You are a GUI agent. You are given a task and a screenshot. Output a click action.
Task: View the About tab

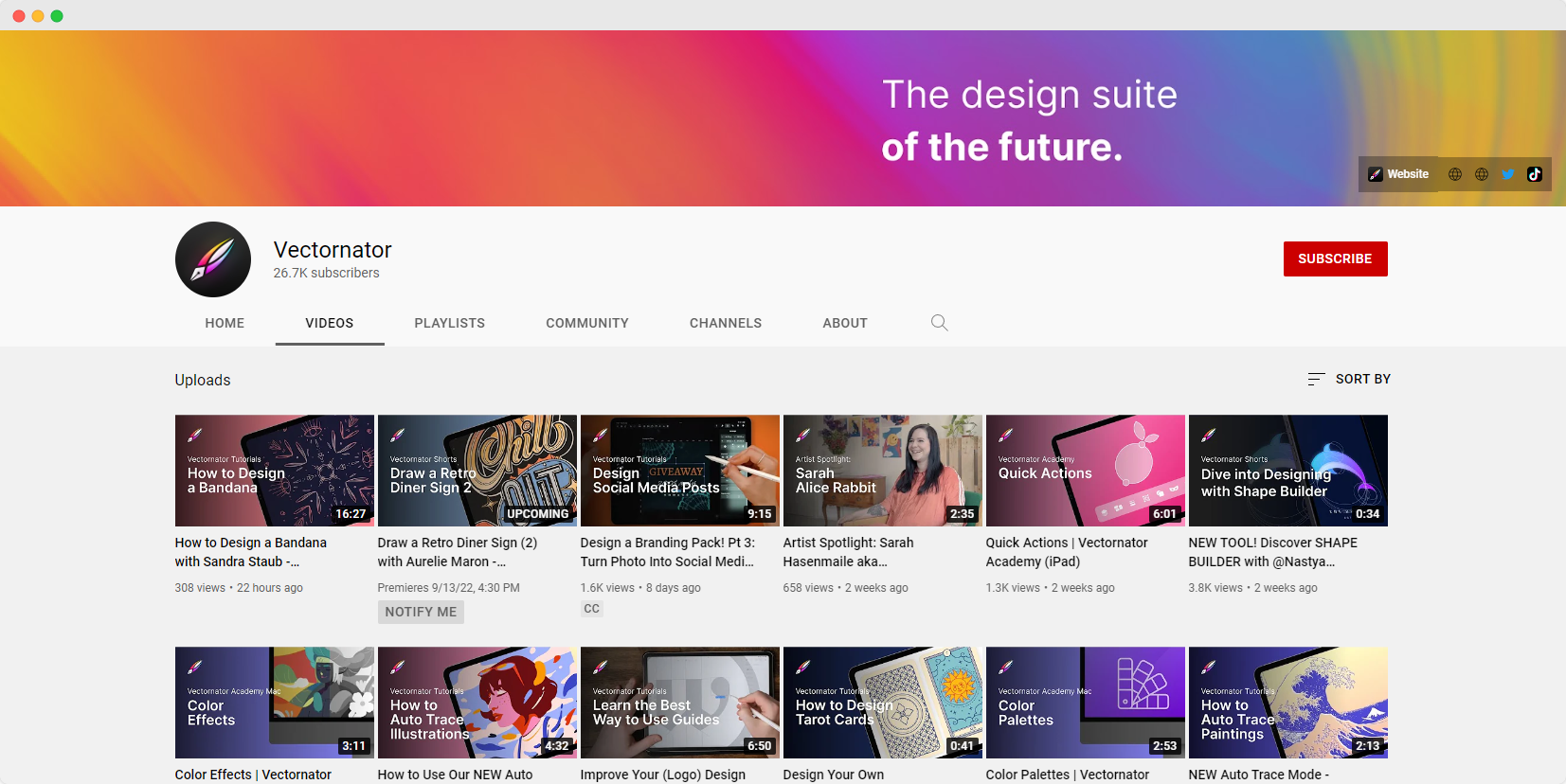tap(845, 323)
